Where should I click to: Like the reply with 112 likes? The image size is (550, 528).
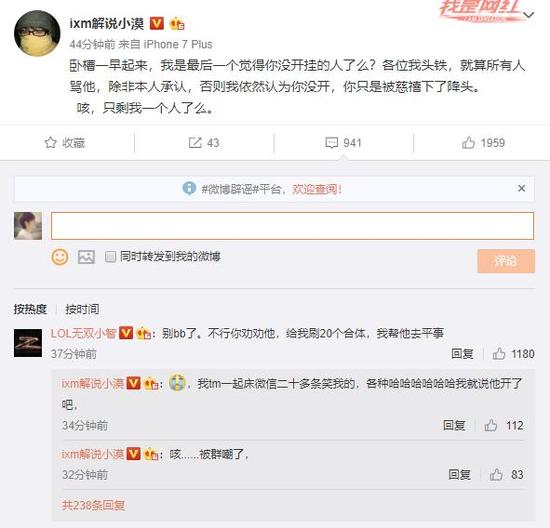point(491,425)
